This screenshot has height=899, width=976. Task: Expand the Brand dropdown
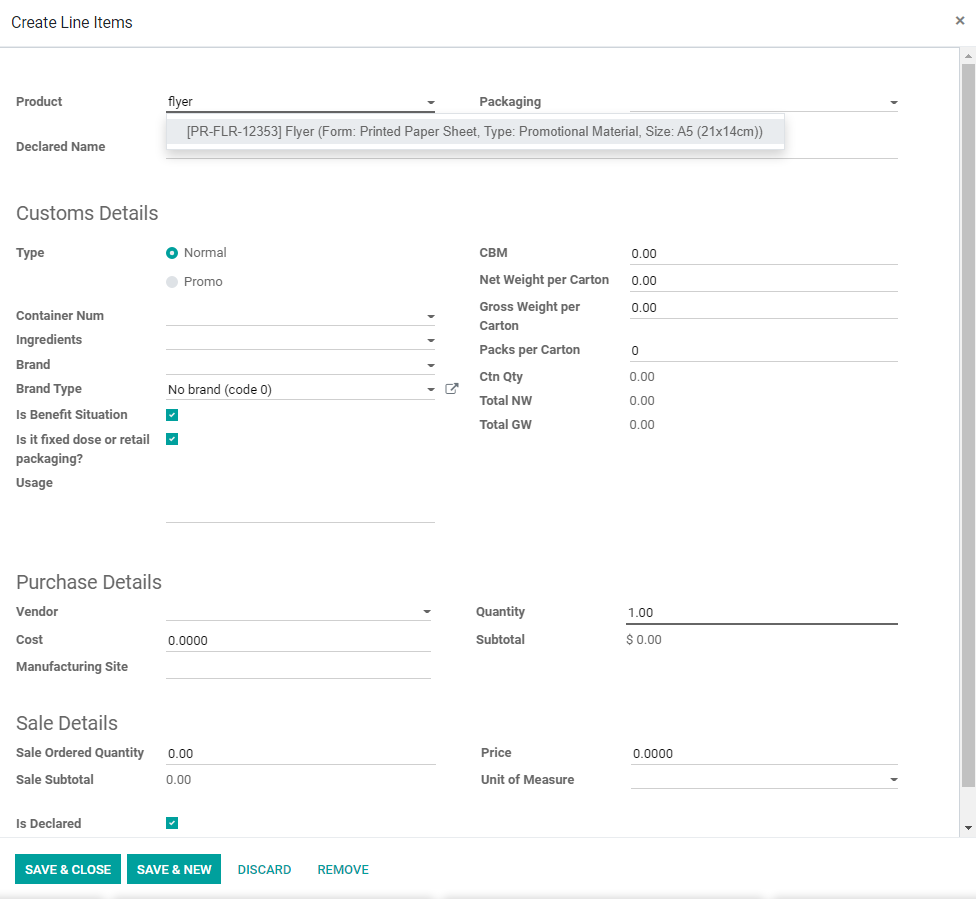430,365
